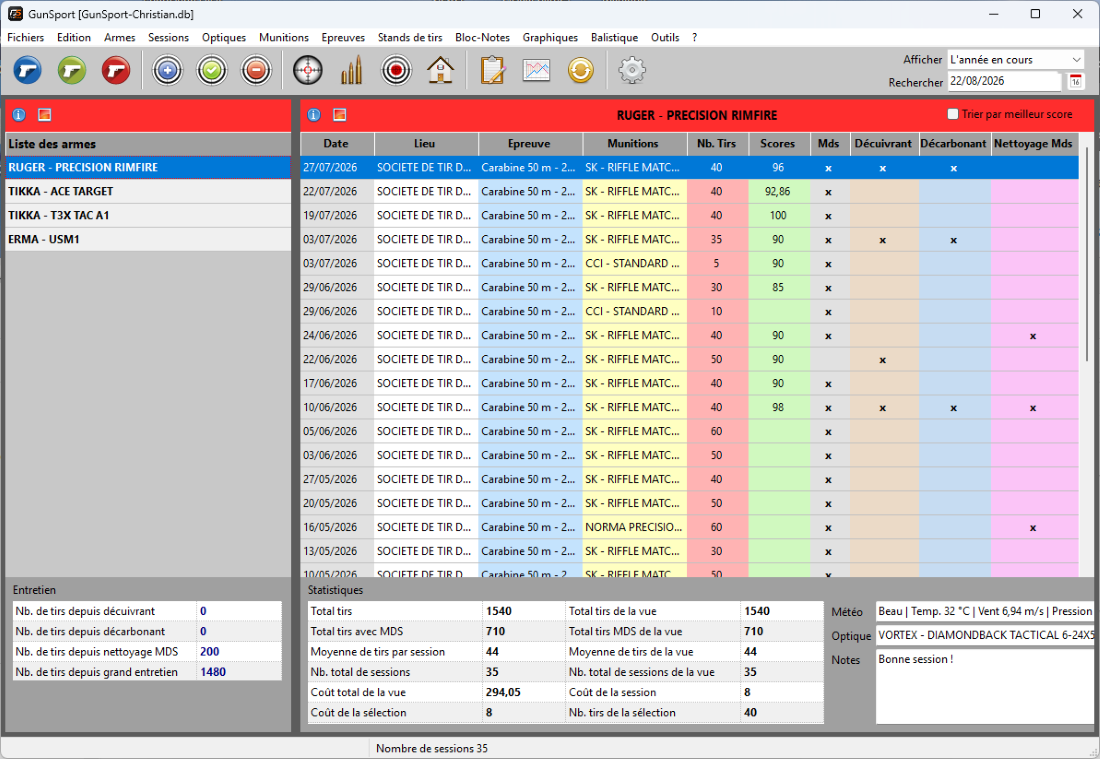Select ERMA - USM1 weapon
Viewport: 1100px width, 759px height.
coord(148,239)
